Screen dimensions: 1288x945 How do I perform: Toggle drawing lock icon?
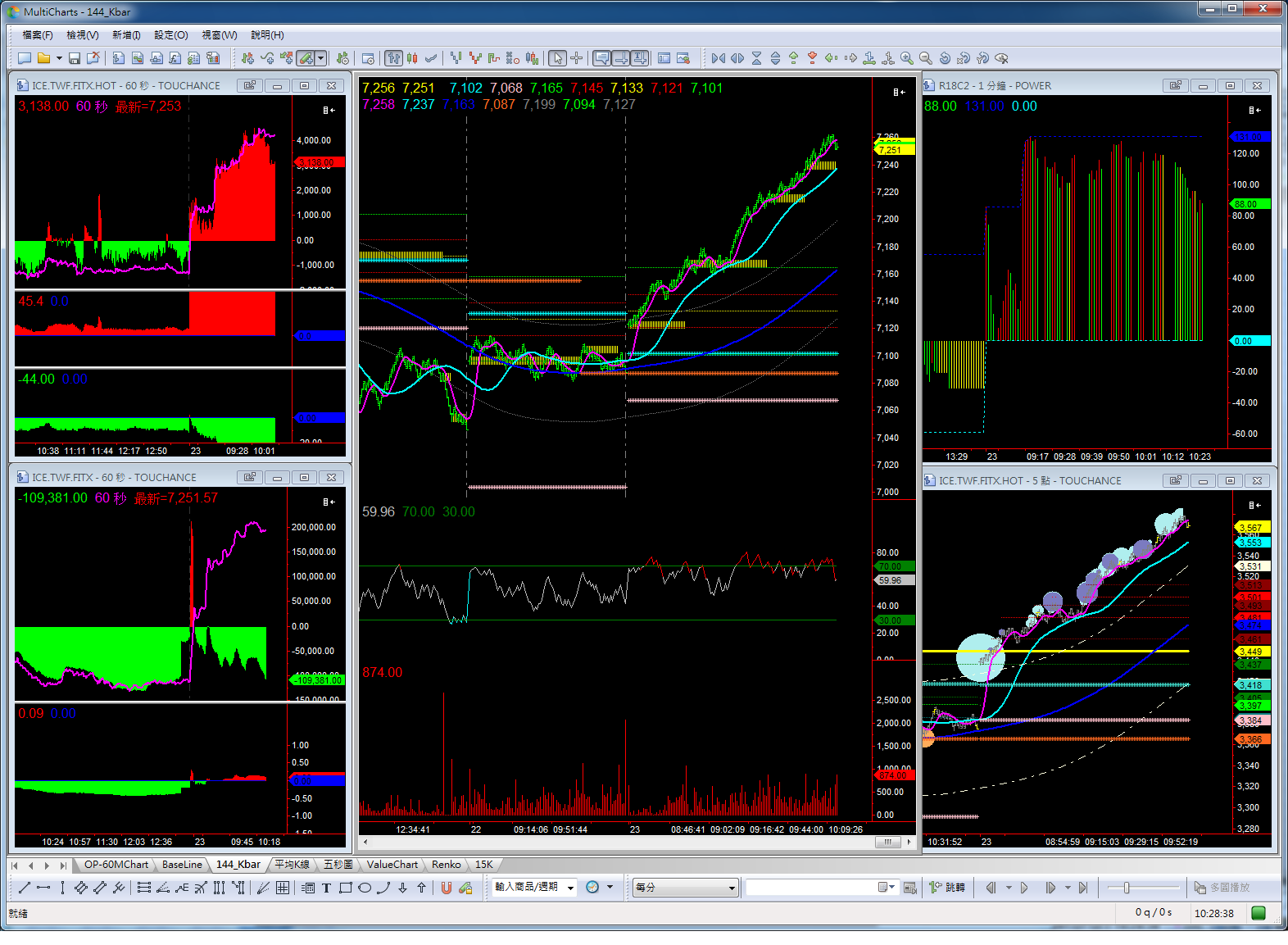click(x=465, y=888)
